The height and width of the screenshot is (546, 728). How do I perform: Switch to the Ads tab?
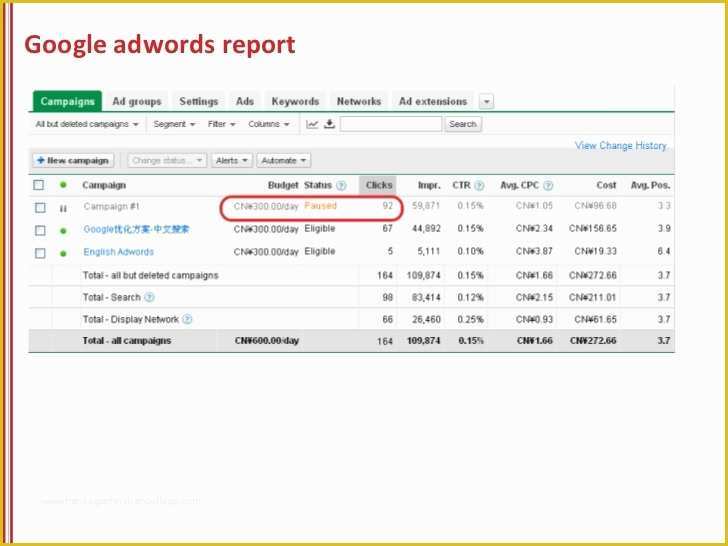245,101
